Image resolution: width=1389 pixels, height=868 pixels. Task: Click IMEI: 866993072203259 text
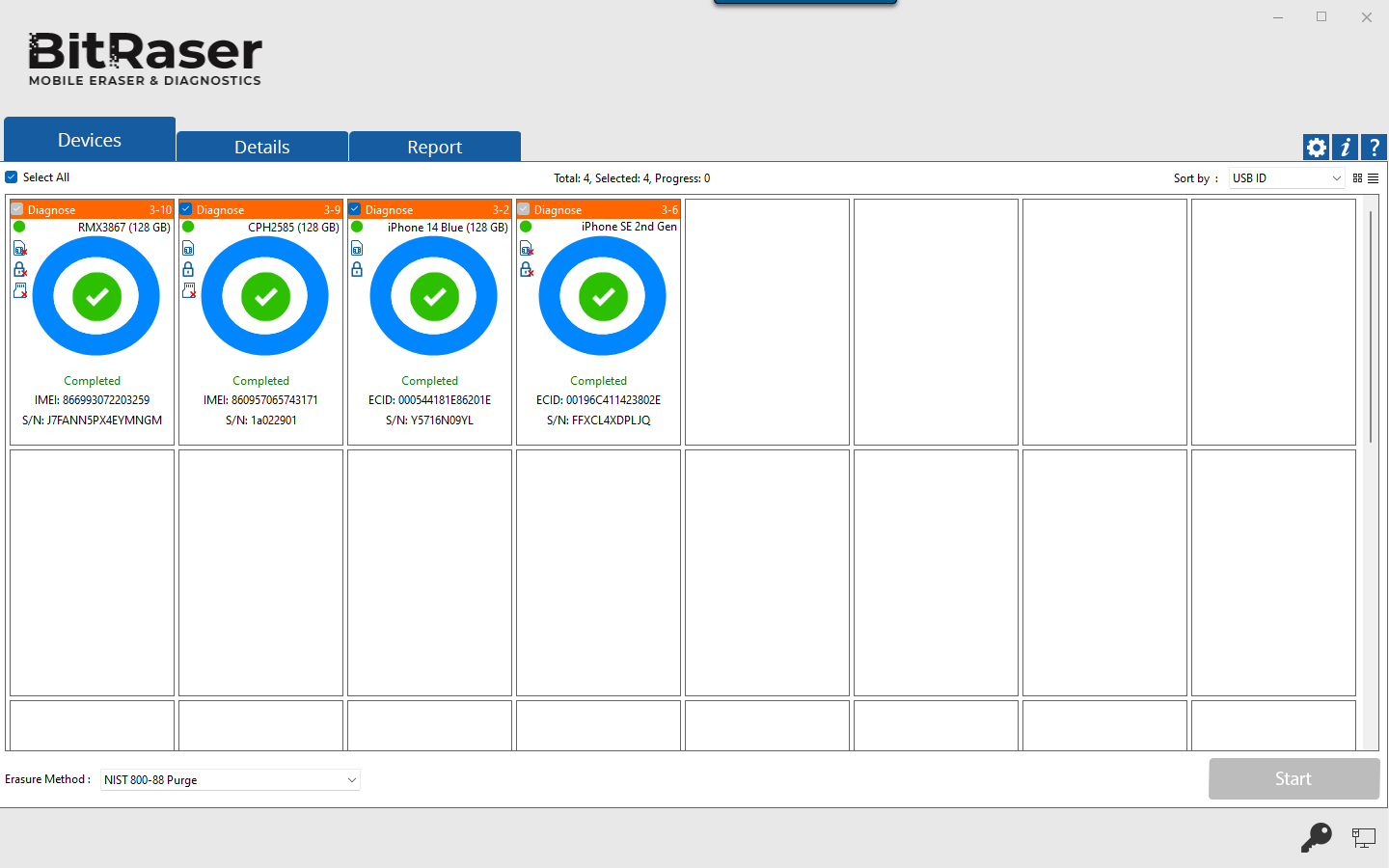point(92,400)
